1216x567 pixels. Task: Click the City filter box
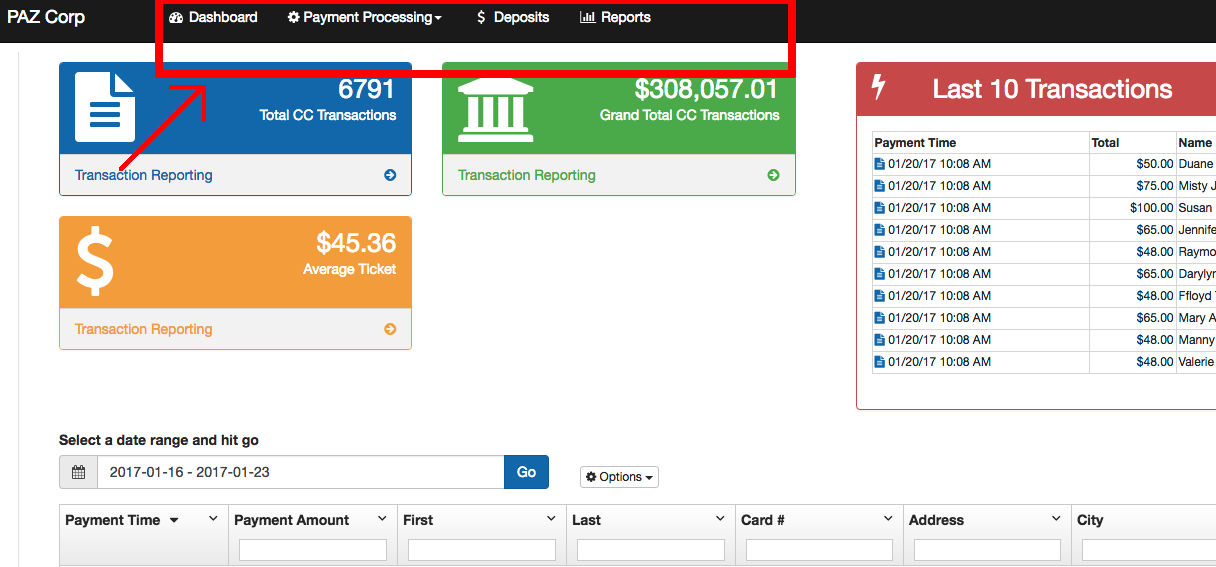pyautogui.click(x=1149, y=550)
